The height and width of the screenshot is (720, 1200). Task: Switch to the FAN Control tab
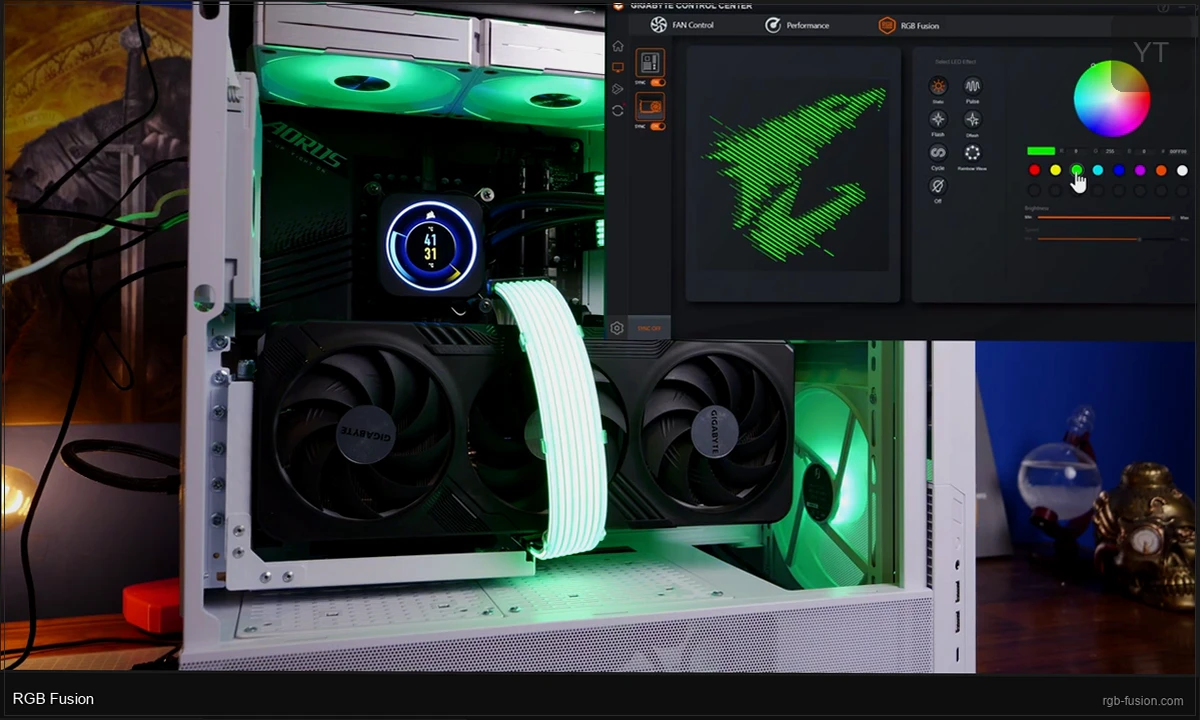pos(692,25)
